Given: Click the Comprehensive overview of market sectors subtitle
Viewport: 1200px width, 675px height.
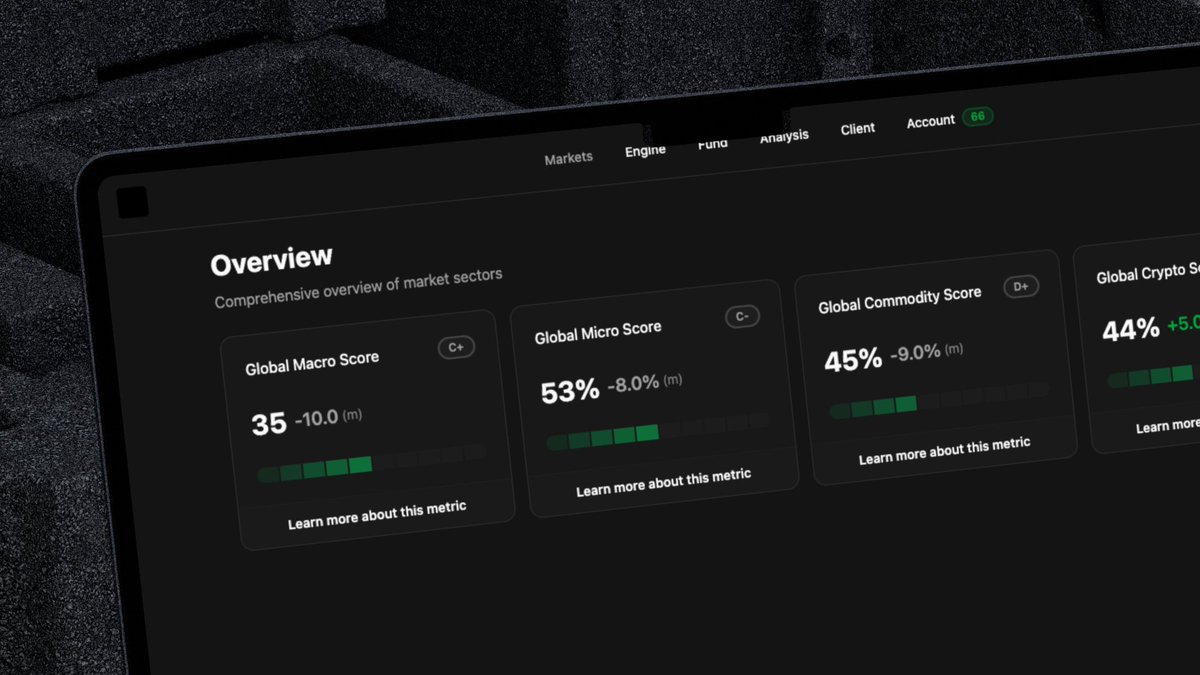Looking at the screenshot, I should tap(358, 287).
